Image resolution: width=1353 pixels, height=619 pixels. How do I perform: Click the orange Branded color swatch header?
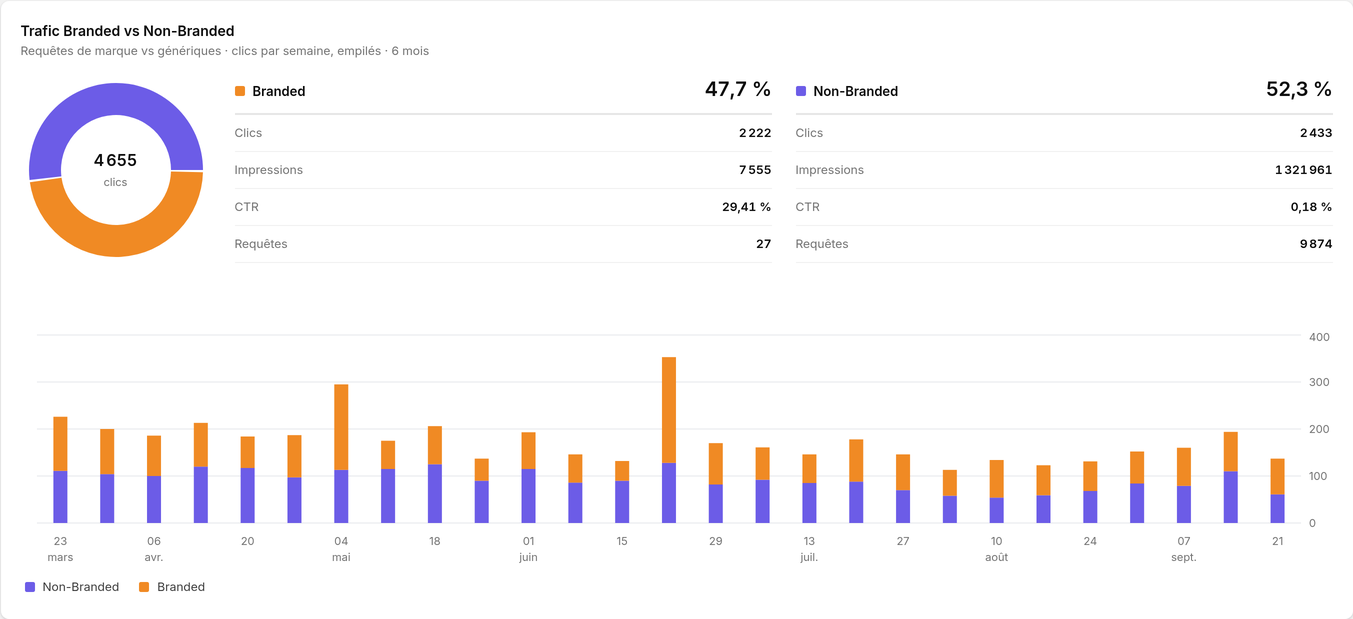(x=240, y=91)
